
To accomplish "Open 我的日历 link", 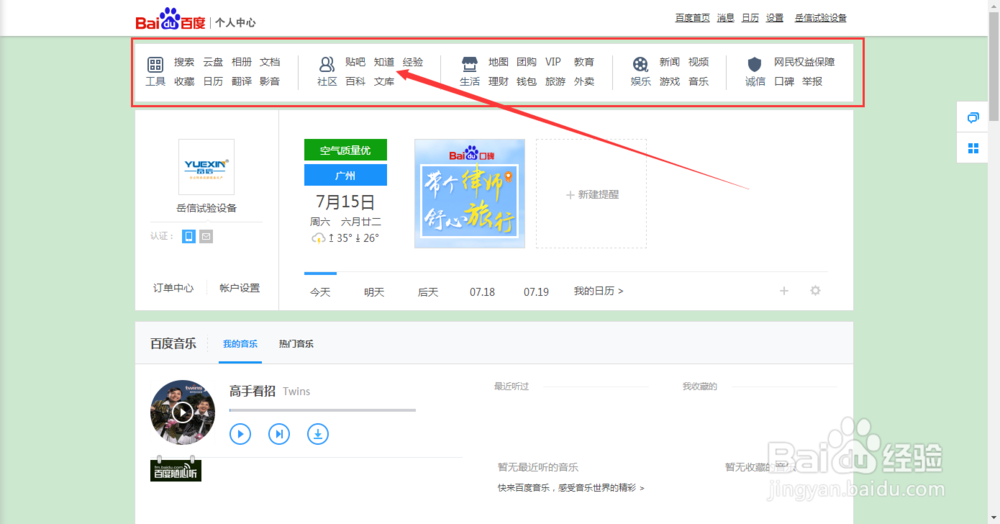I will 598,291.
